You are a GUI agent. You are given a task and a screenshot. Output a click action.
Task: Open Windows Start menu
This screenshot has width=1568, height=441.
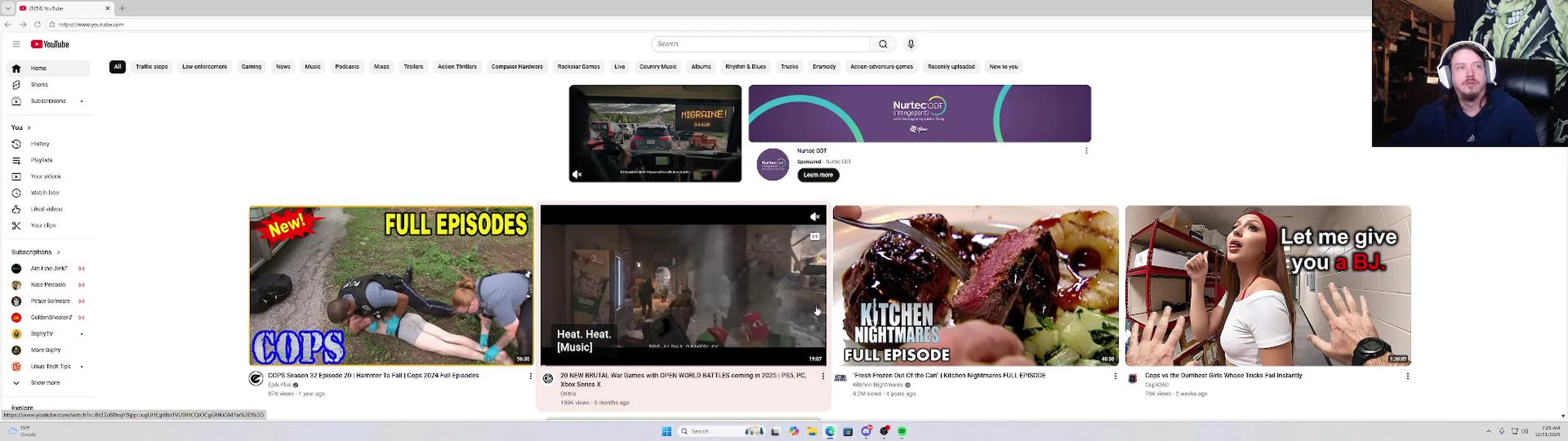point(666,431)
